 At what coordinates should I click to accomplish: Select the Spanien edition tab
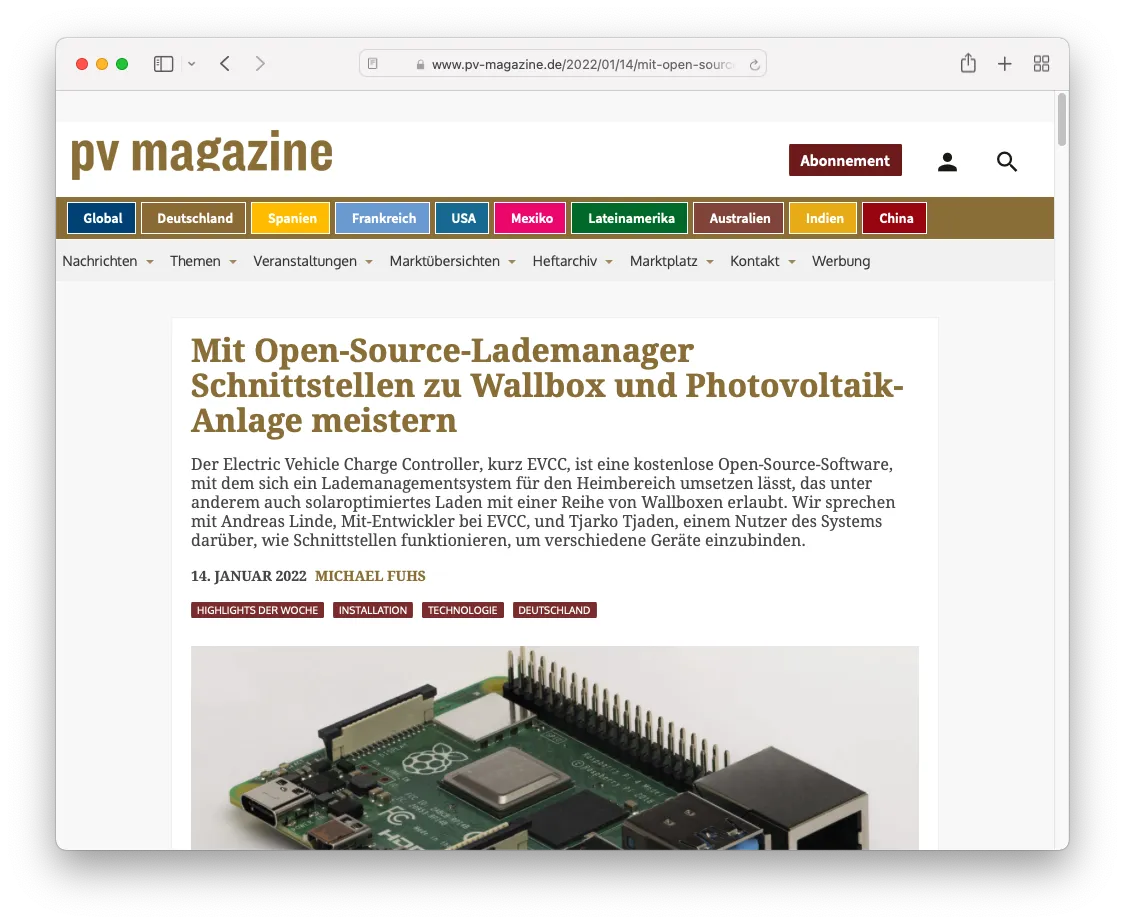click(x=291, y=218)
